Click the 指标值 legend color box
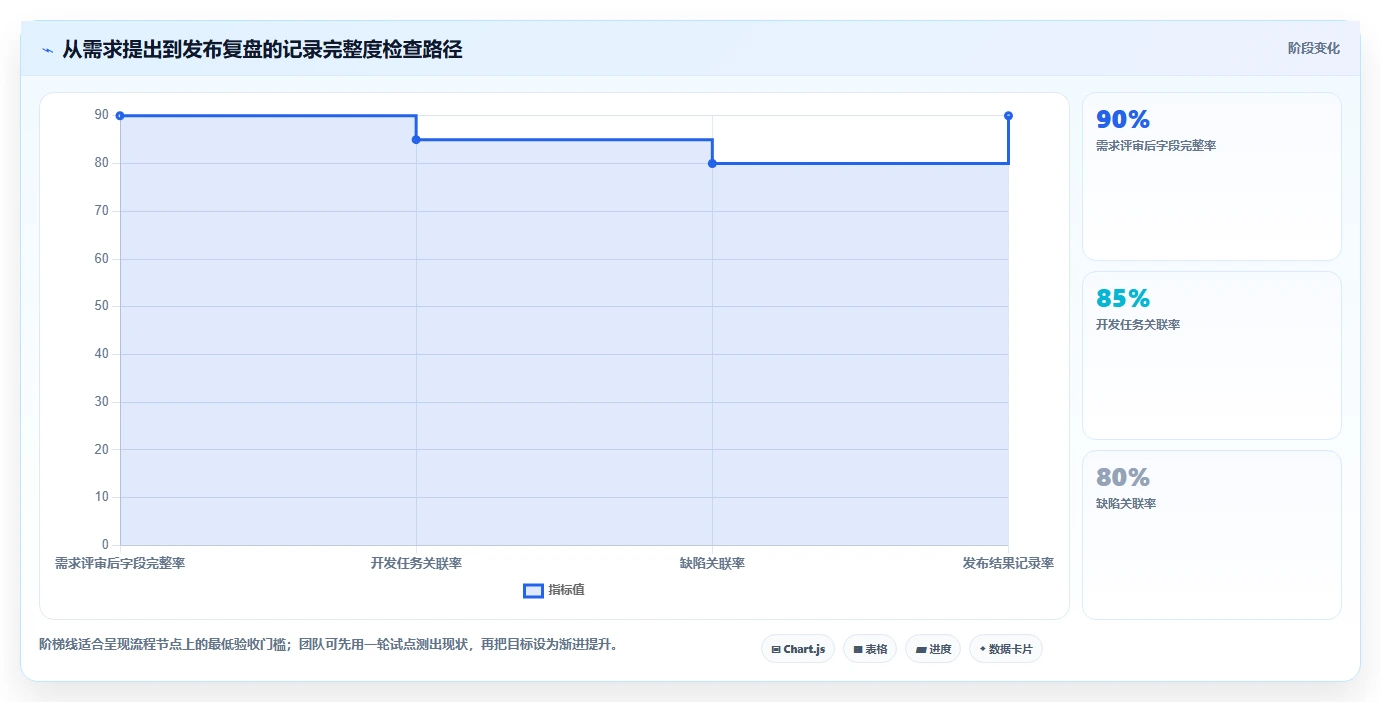This screenshot has width=1381, height=702. (x=534, y=591)
